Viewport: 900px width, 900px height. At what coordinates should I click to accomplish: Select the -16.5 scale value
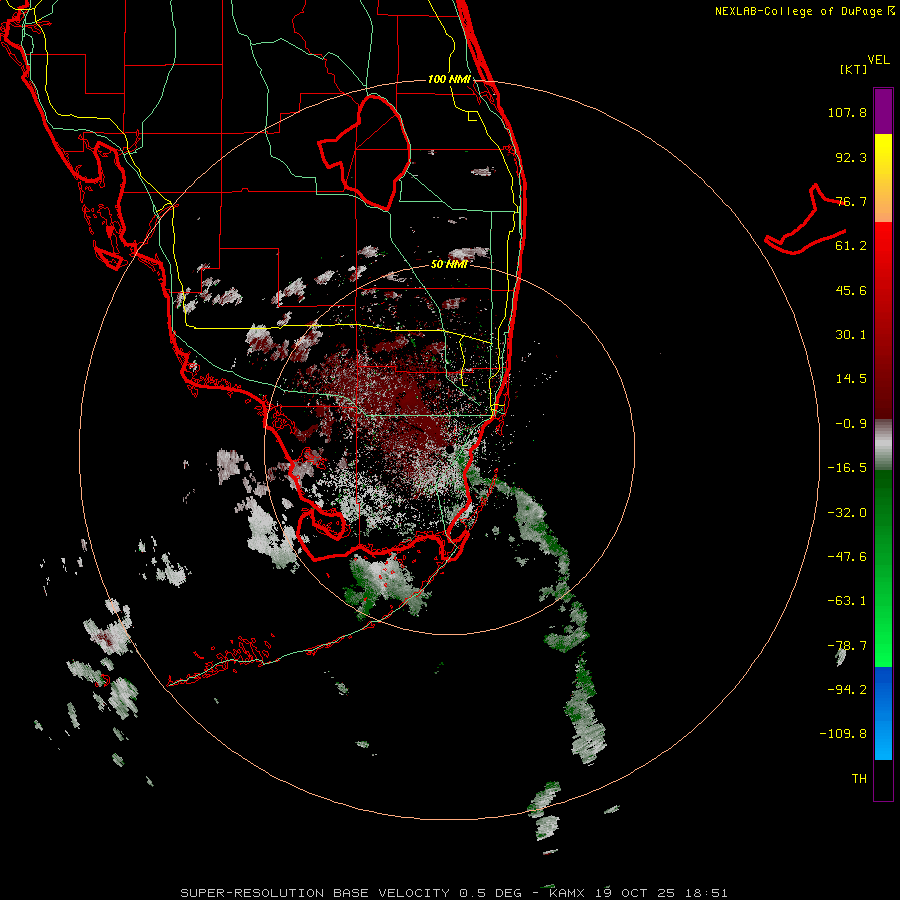tap(847, 468)
